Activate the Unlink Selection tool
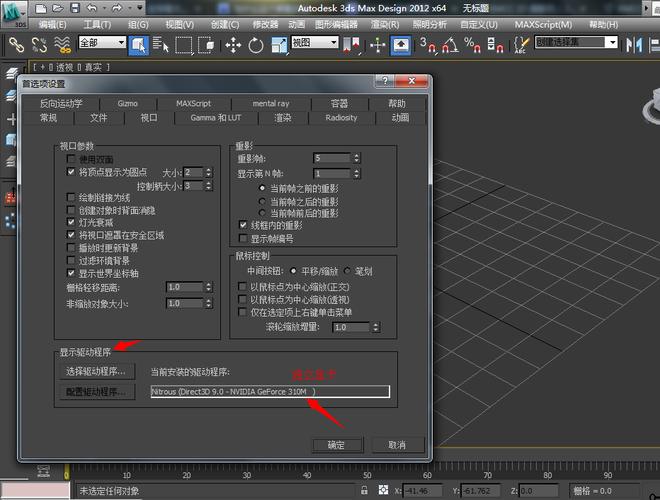 coord(39,45)
